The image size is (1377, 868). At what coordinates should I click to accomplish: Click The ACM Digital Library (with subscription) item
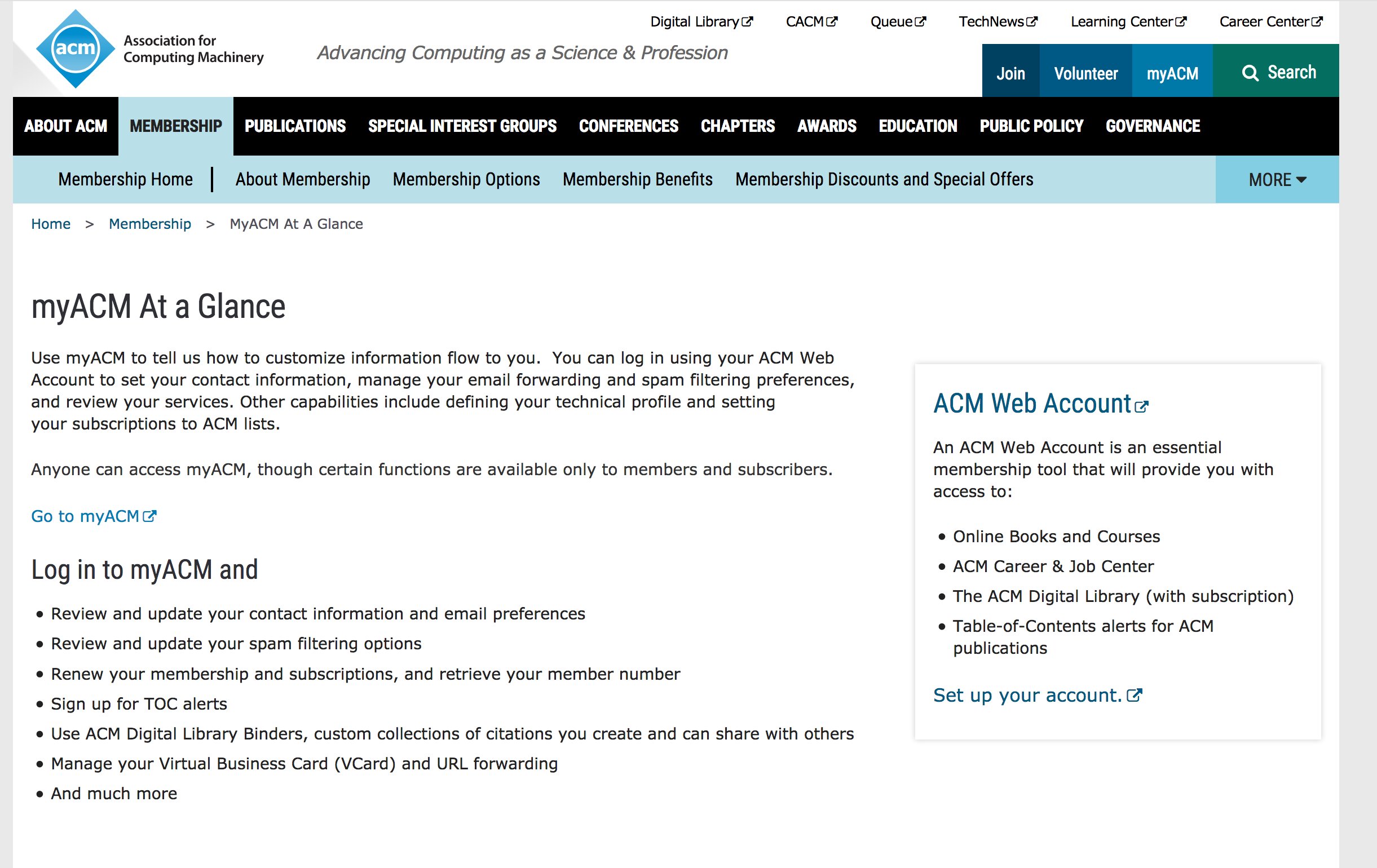point(1123,596)
